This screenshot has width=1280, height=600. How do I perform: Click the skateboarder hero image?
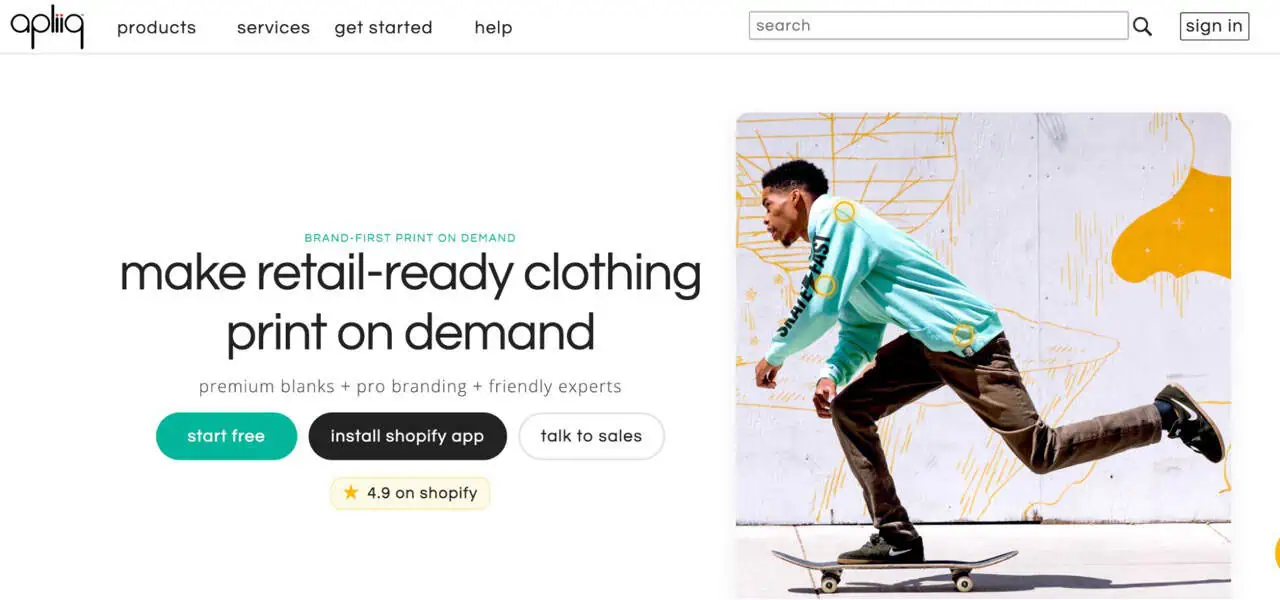tap(983, 355)
